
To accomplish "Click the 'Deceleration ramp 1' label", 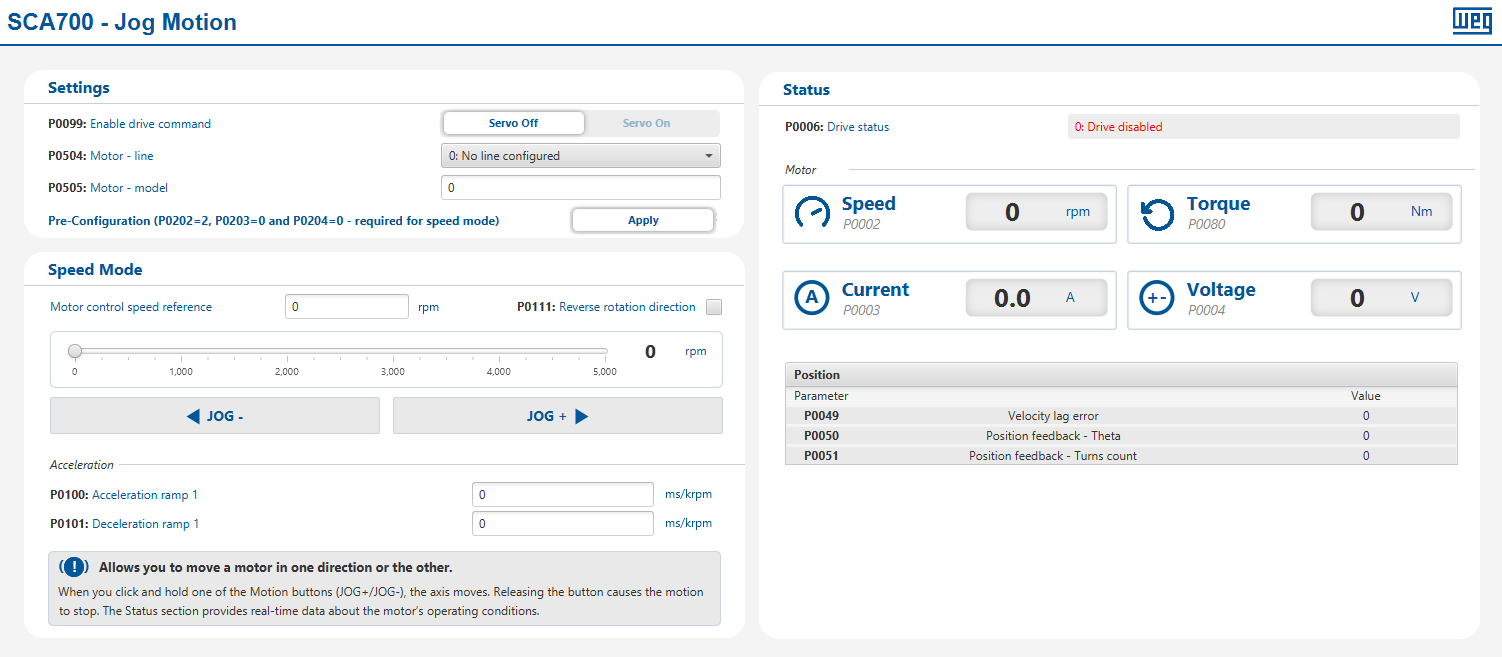I will 145,524.
